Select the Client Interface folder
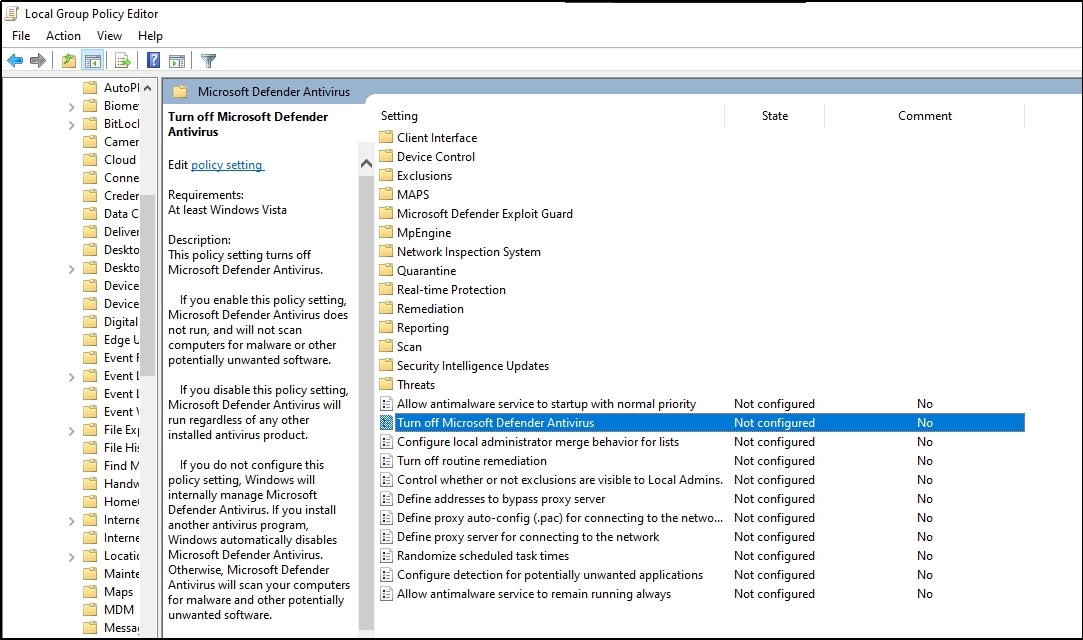This screenshot has width=1083, height=640. 428,137
